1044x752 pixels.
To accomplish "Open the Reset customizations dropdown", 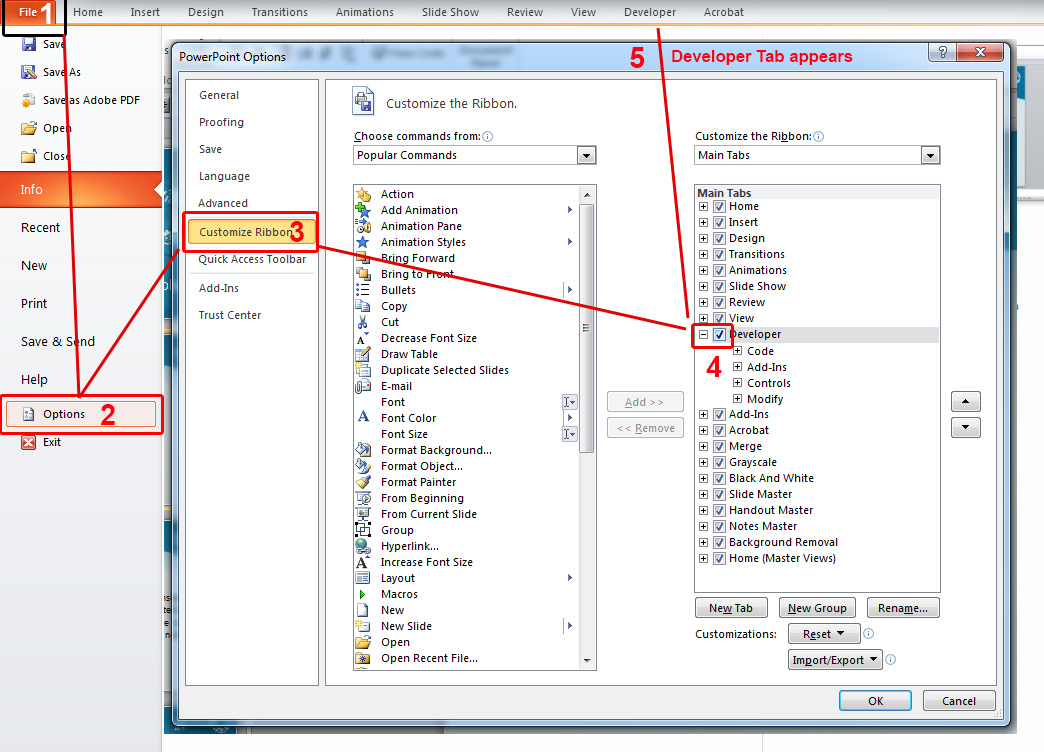I will 824,634.
